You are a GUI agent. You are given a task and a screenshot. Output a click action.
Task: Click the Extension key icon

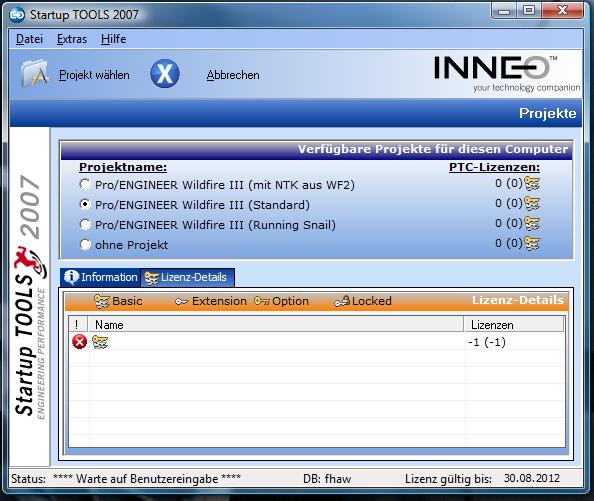[x=182, y=302]
